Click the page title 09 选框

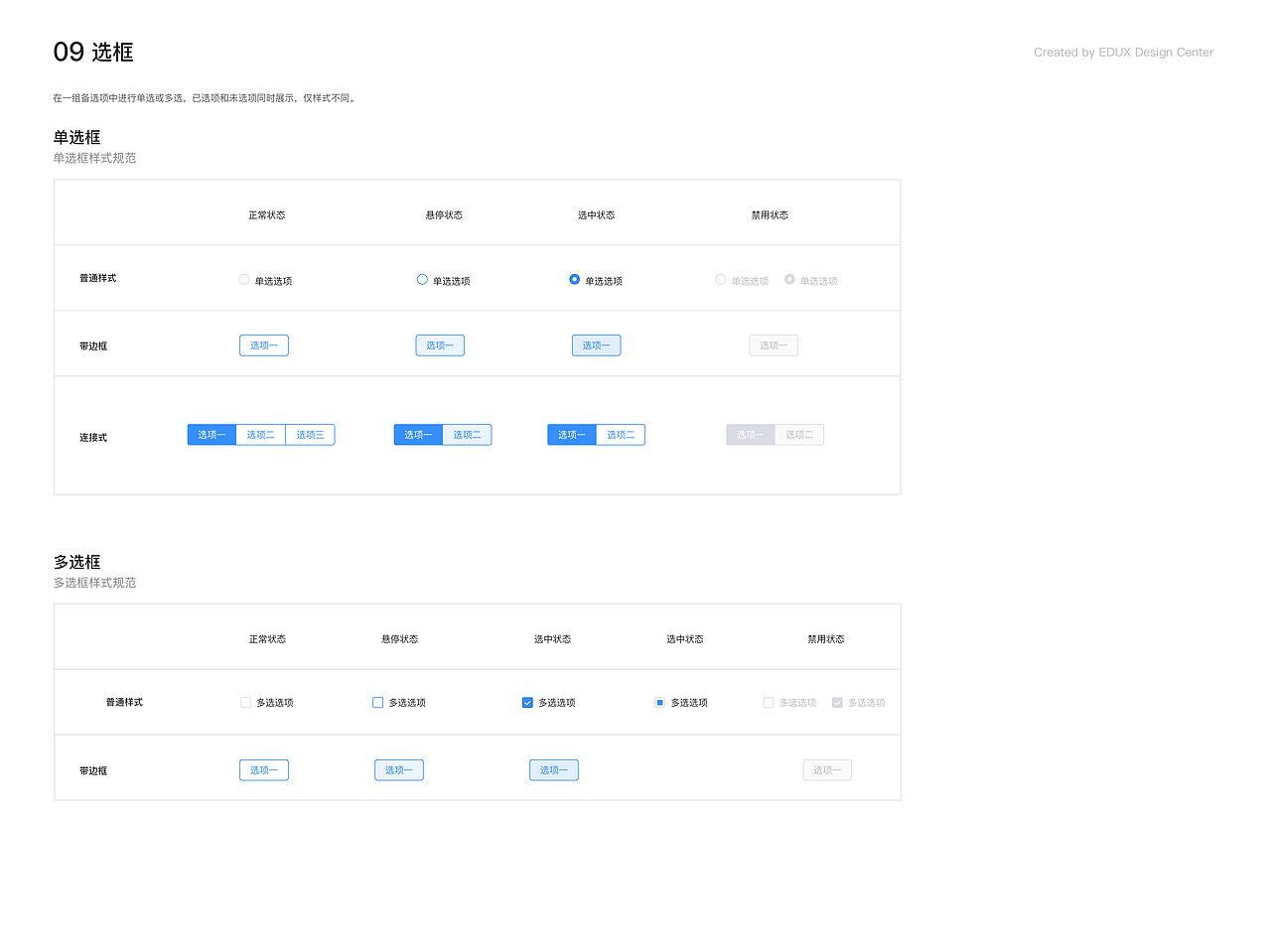[93, 52]
